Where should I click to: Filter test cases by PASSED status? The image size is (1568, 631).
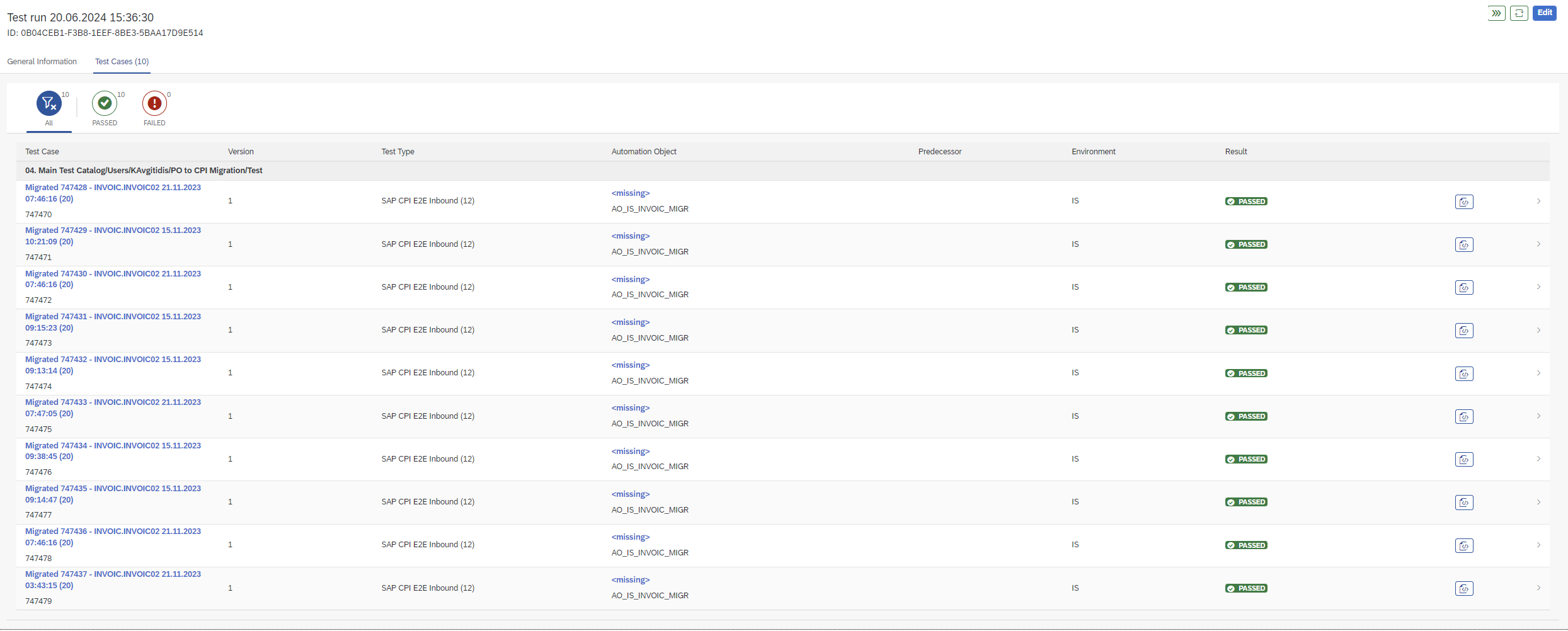point(105,104)
